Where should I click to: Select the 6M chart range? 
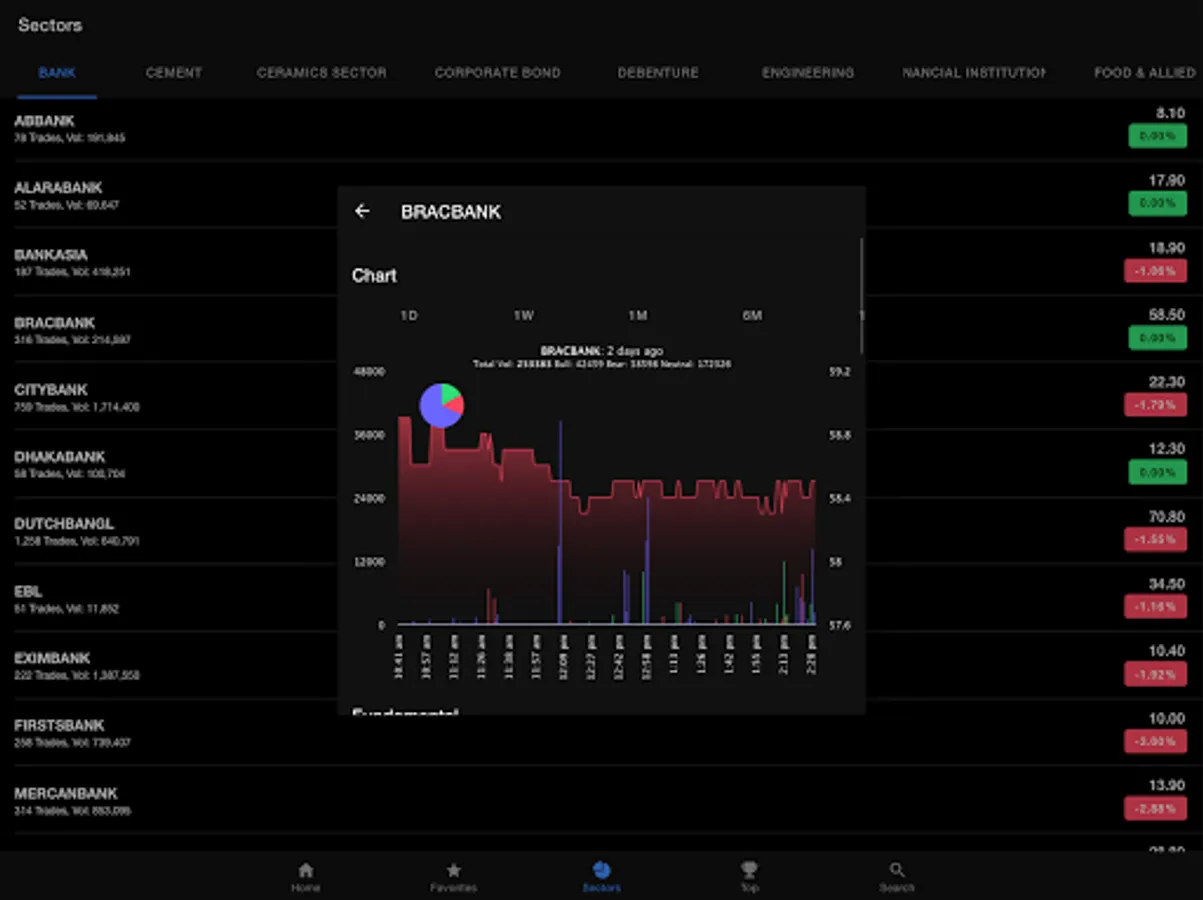pos(752,315)
